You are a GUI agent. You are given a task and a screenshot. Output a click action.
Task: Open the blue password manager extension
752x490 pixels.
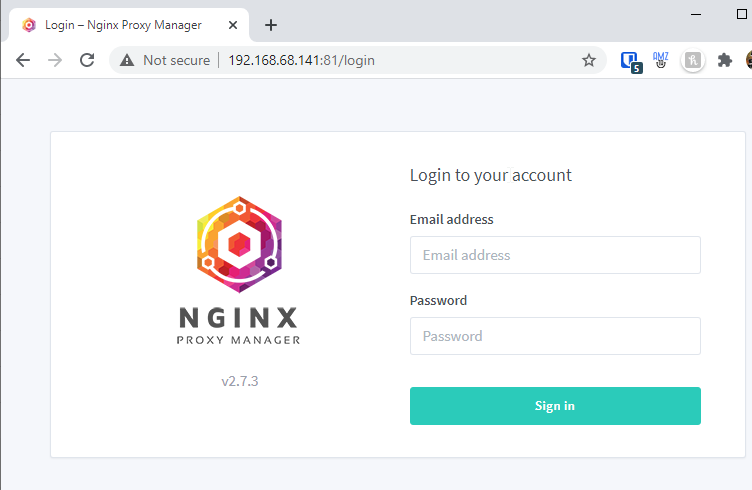pyautogui.click(x=631, y=61)
